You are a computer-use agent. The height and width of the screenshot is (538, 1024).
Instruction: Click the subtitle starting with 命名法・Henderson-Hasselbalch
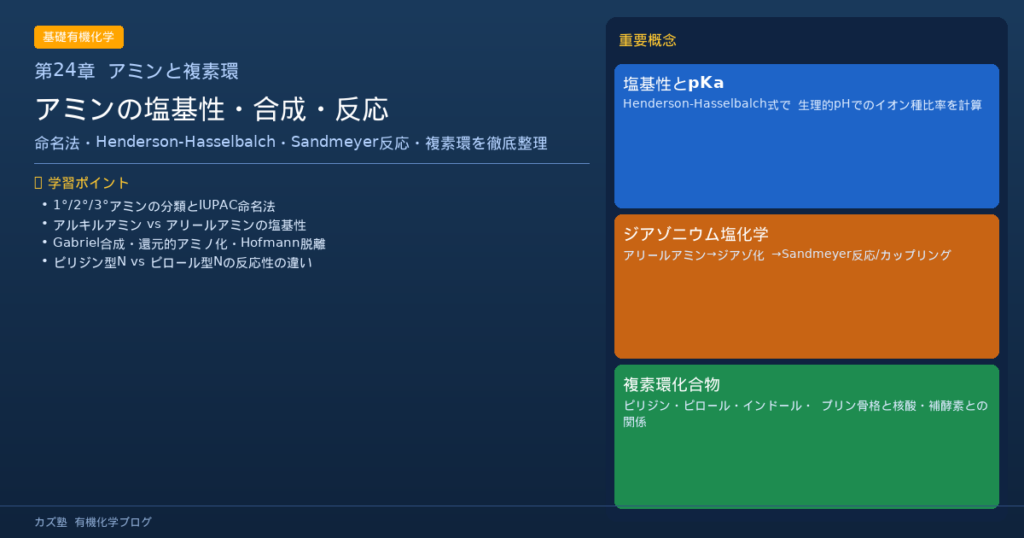[x=291, y=143]
